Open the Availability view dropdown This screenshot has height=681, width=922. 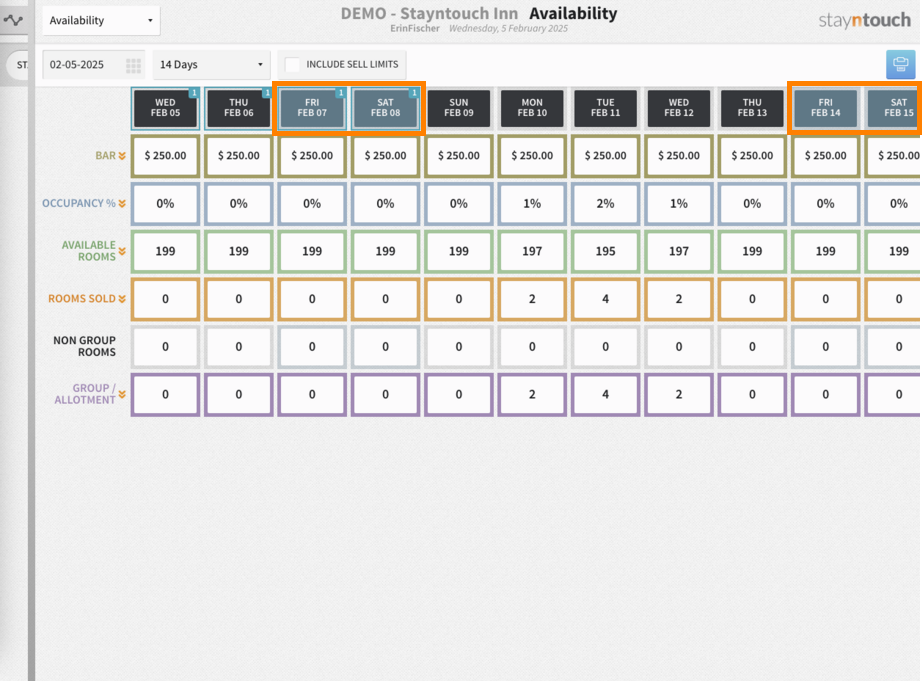tap(101, 21)
